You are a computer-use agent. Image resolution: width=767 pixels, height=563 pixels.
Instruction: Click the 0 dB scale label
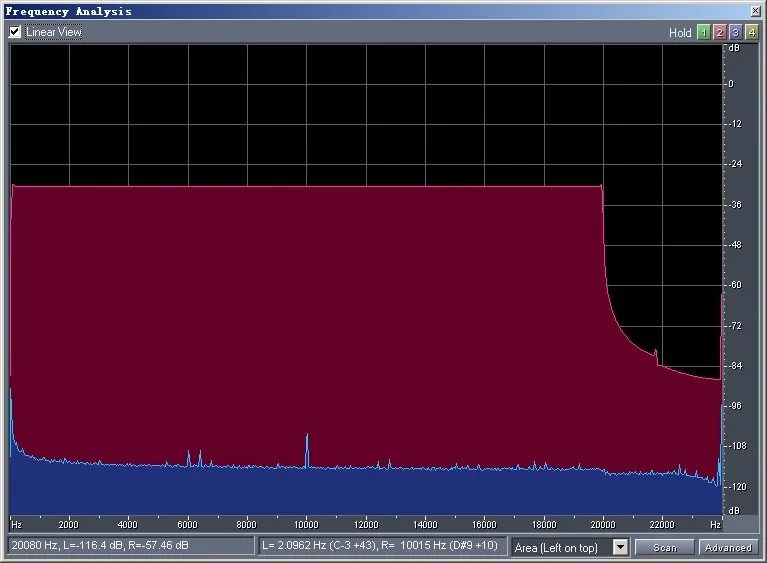click(731, 84)
